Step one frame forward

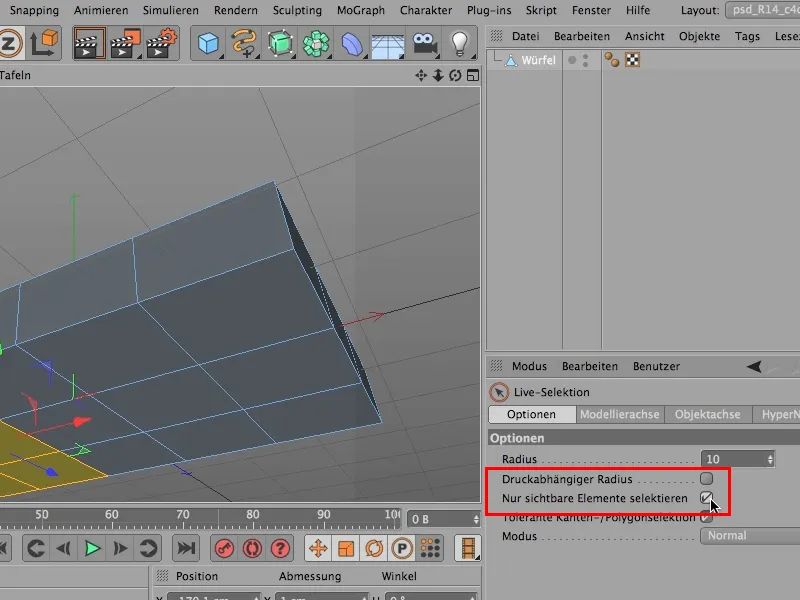click(x=120, y=549)
